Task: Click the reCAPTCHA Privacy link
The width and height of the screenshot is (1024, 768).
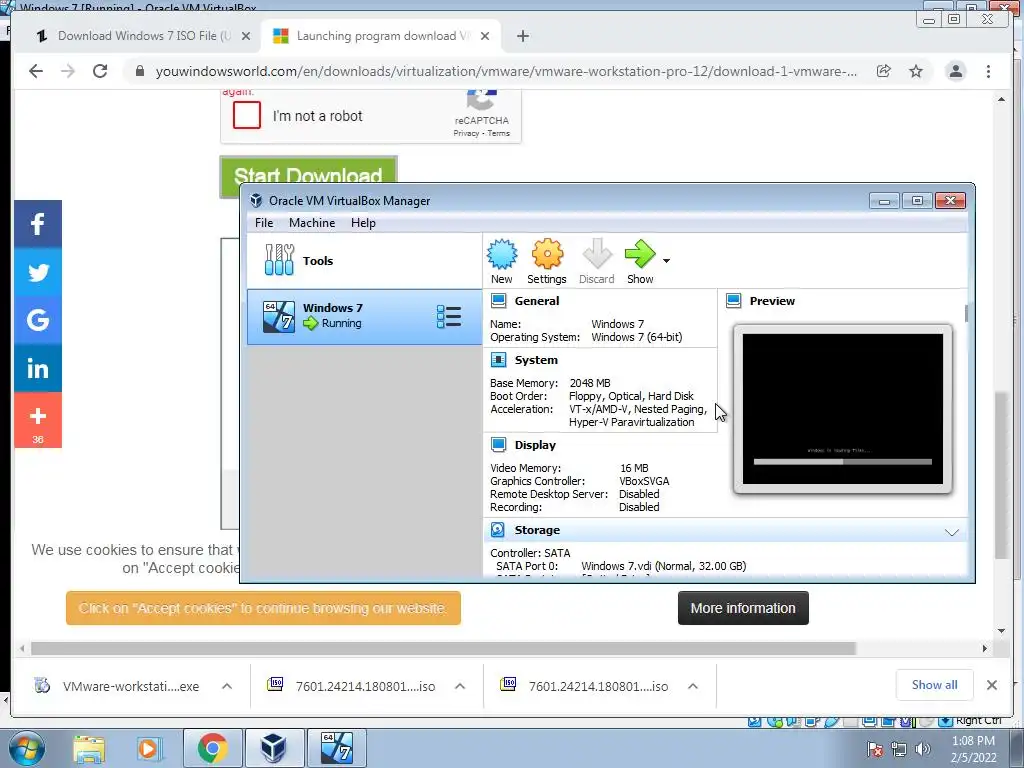Action: (466, 133)
